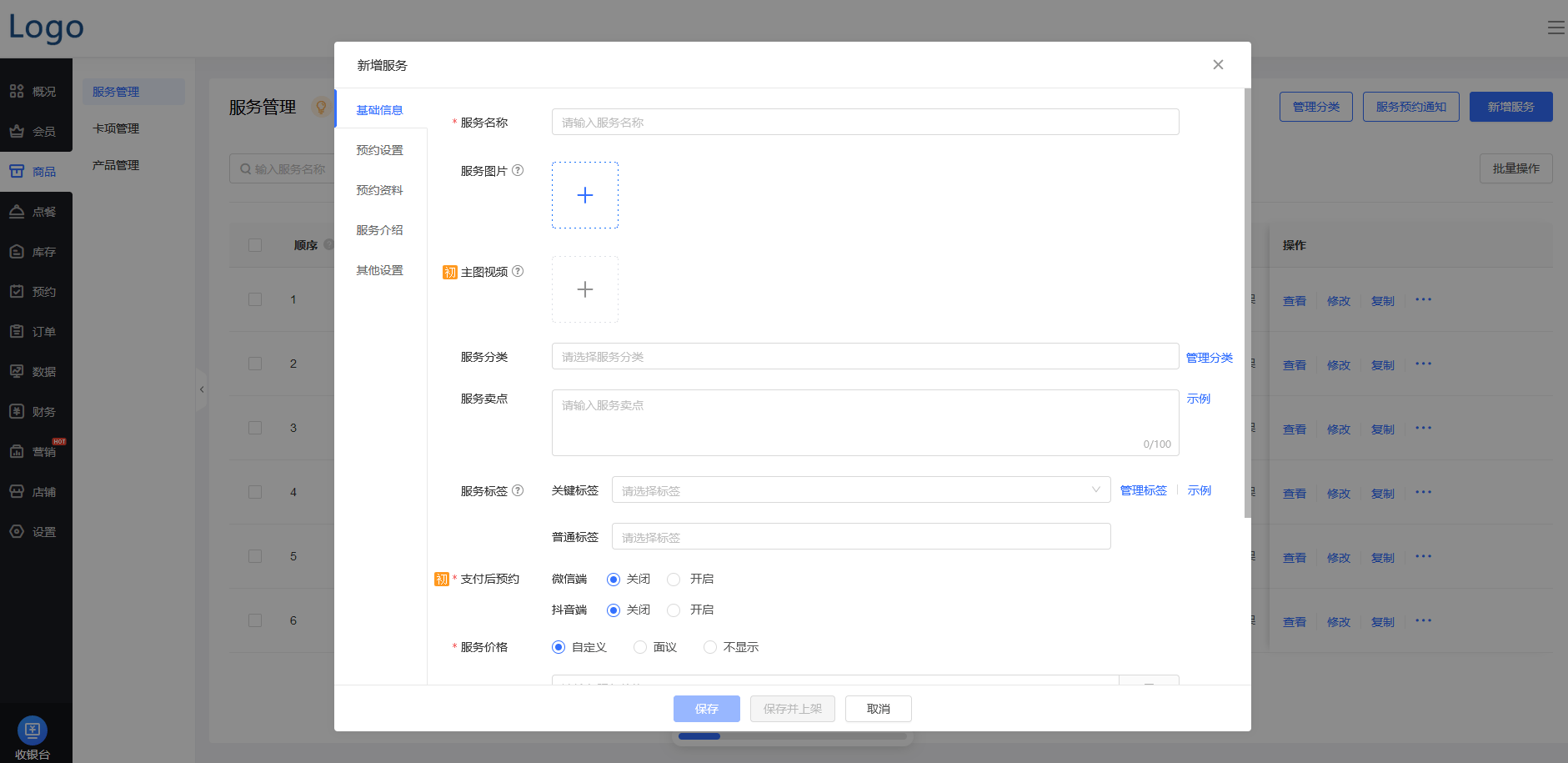Open the 服务分类 selection field
This screenshot has height=763, width=1568.
click(864, 356)
